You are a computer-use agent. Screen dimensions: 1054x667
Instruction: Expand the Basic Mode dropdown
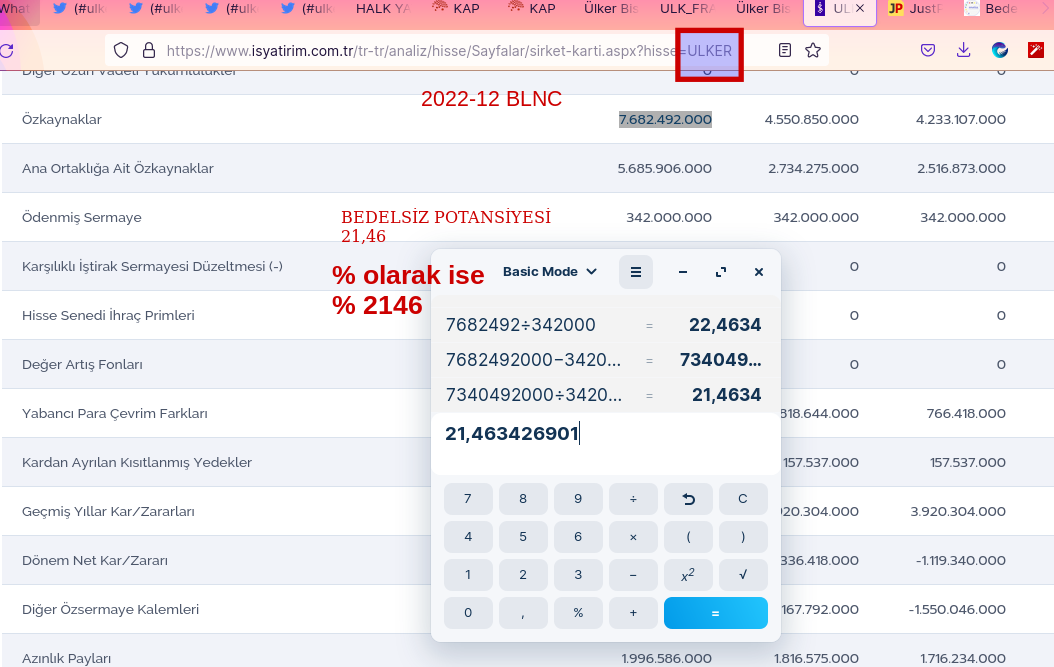click(x=549, y=272)
